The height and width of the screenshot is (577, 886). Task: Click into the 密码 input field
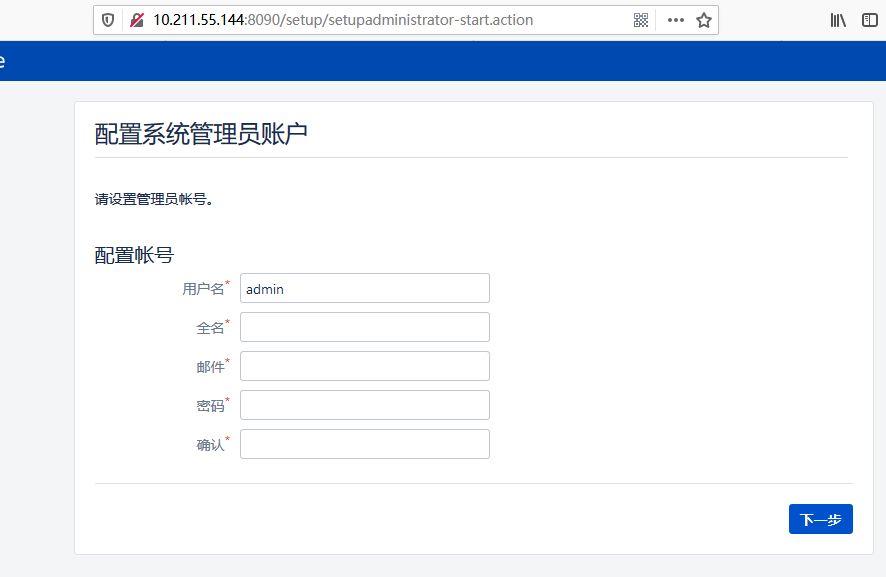[364, 405]
